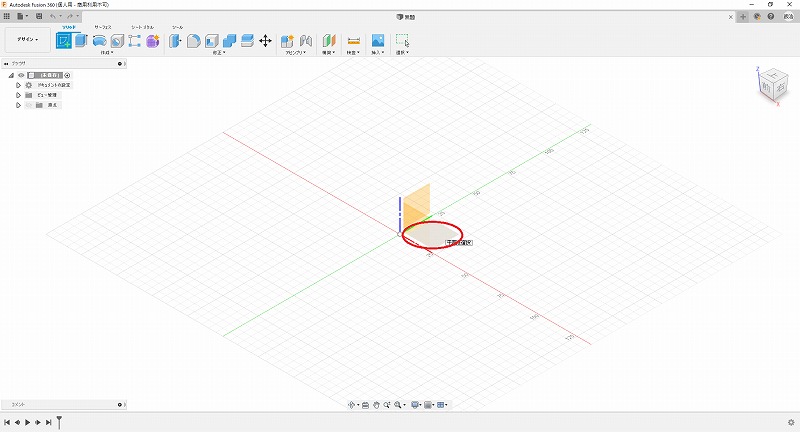Select the Pan hand tool
Image resolution: width=800 pixels, height=432 pixels.
[x=376, y=405]
